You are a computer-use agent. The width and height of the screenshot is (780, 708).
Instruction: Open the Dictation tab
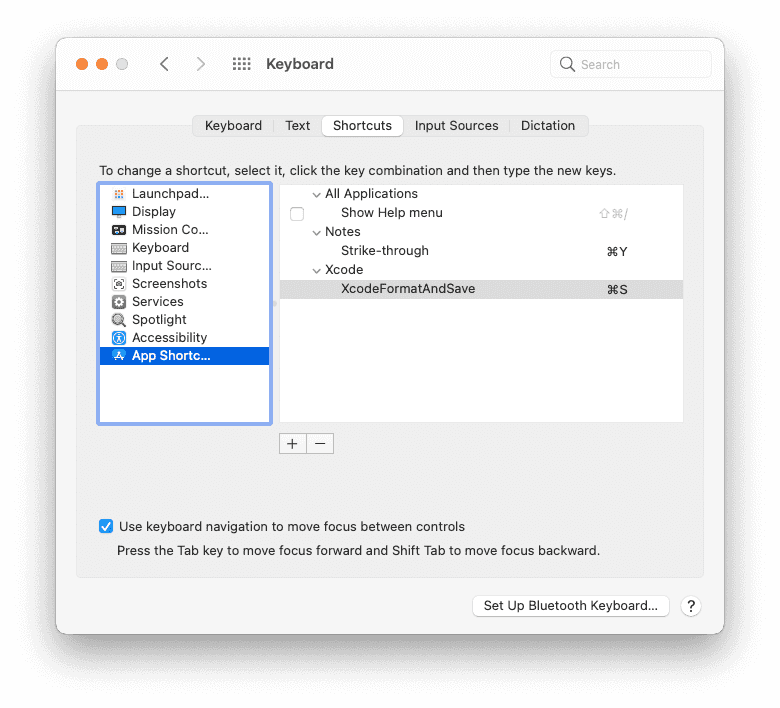click(x=548, y=126)
